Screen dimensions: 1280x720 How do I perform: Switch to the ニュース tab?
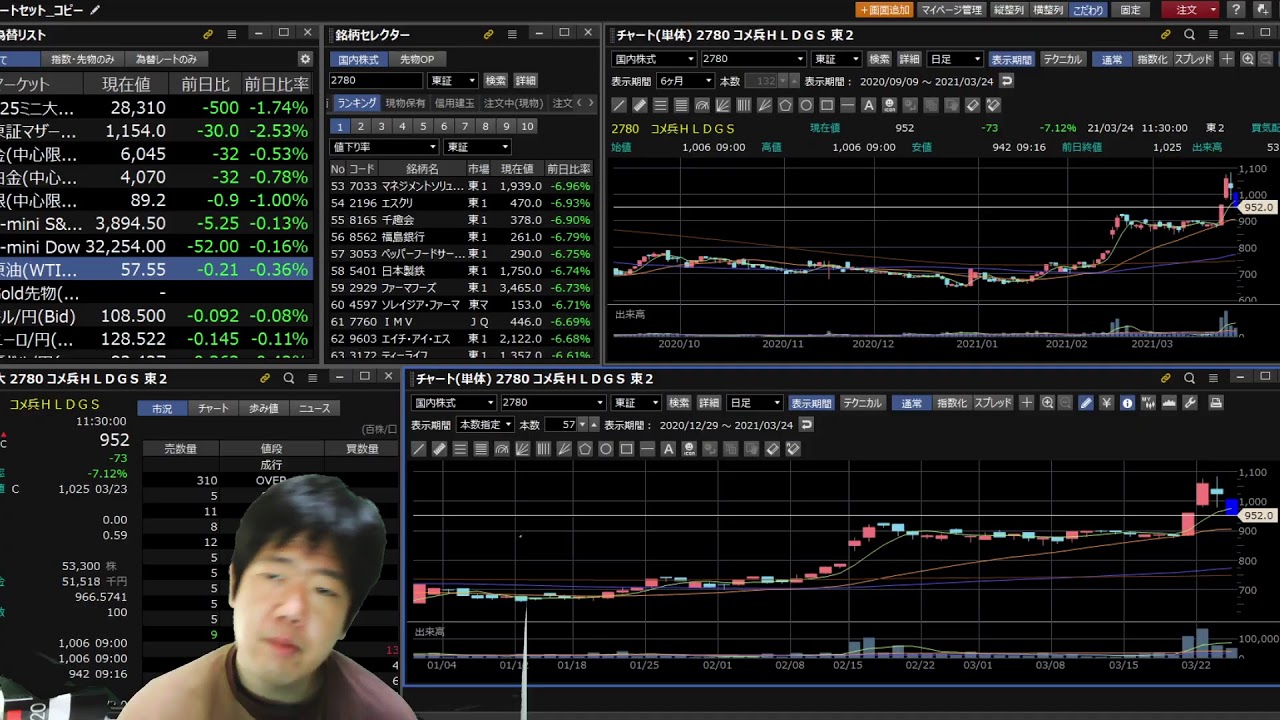pyautogui.click(x=314, y=408)
